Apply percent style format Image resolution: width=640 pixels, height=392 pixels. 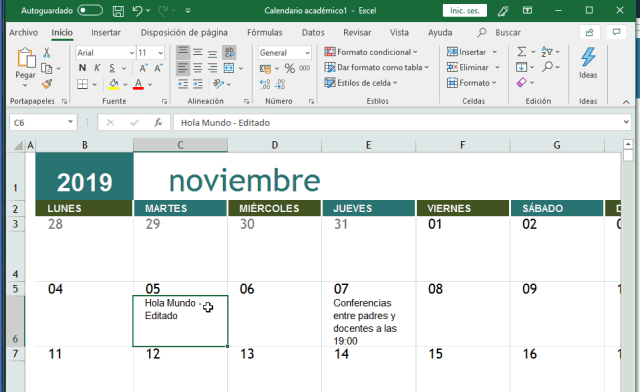pyautogui.click(x=290, y=68)
